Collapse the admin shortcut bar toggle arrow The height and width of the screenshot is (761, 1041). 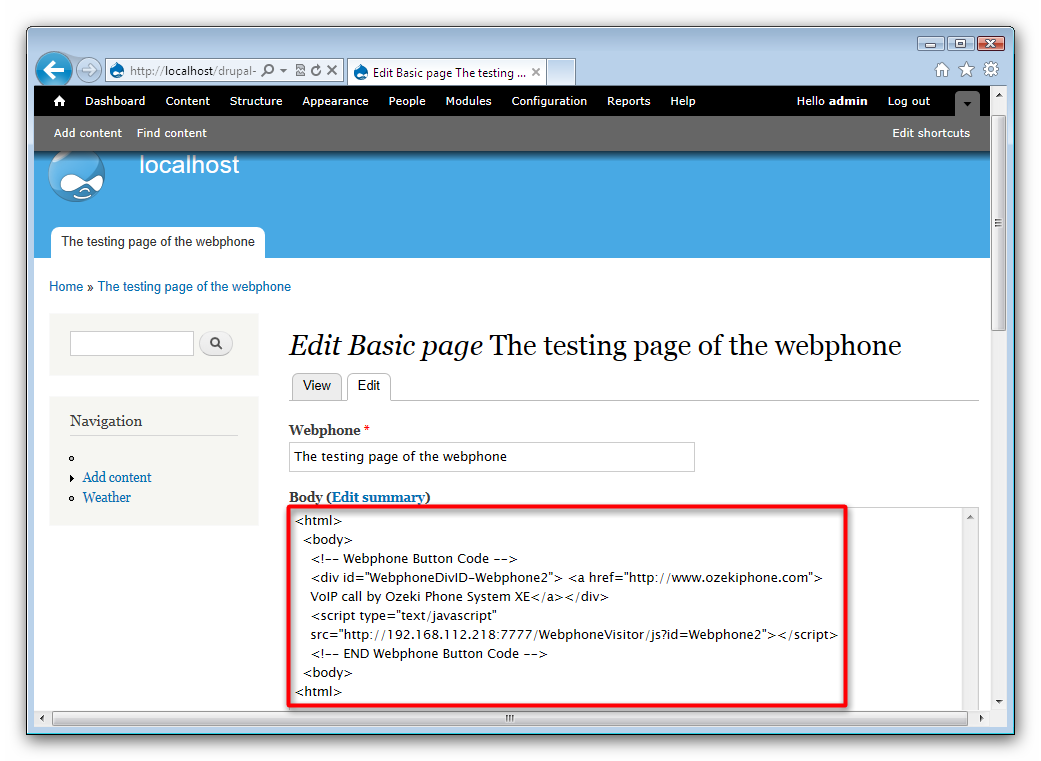point(967,103)
